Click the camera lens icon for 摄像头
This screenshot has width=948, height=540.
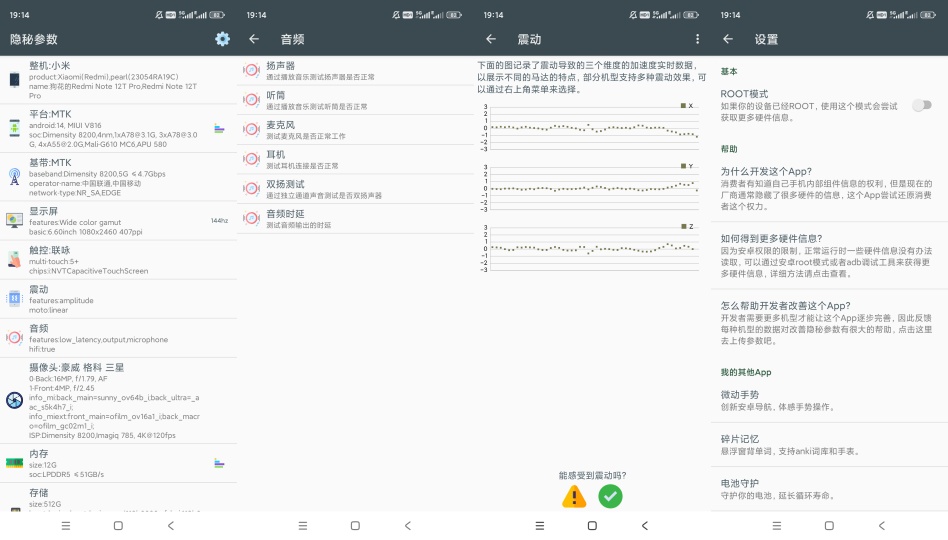[x=14, y=400]
